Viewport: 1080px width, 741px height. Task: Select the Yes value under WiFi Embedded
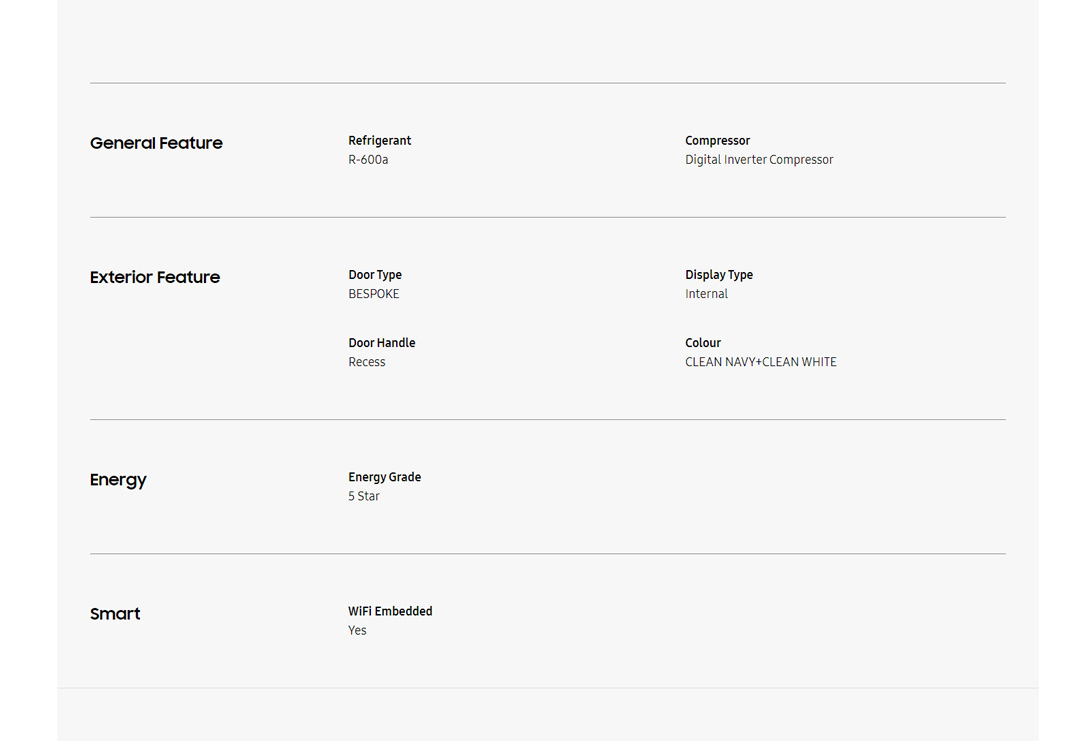(357, 631)
